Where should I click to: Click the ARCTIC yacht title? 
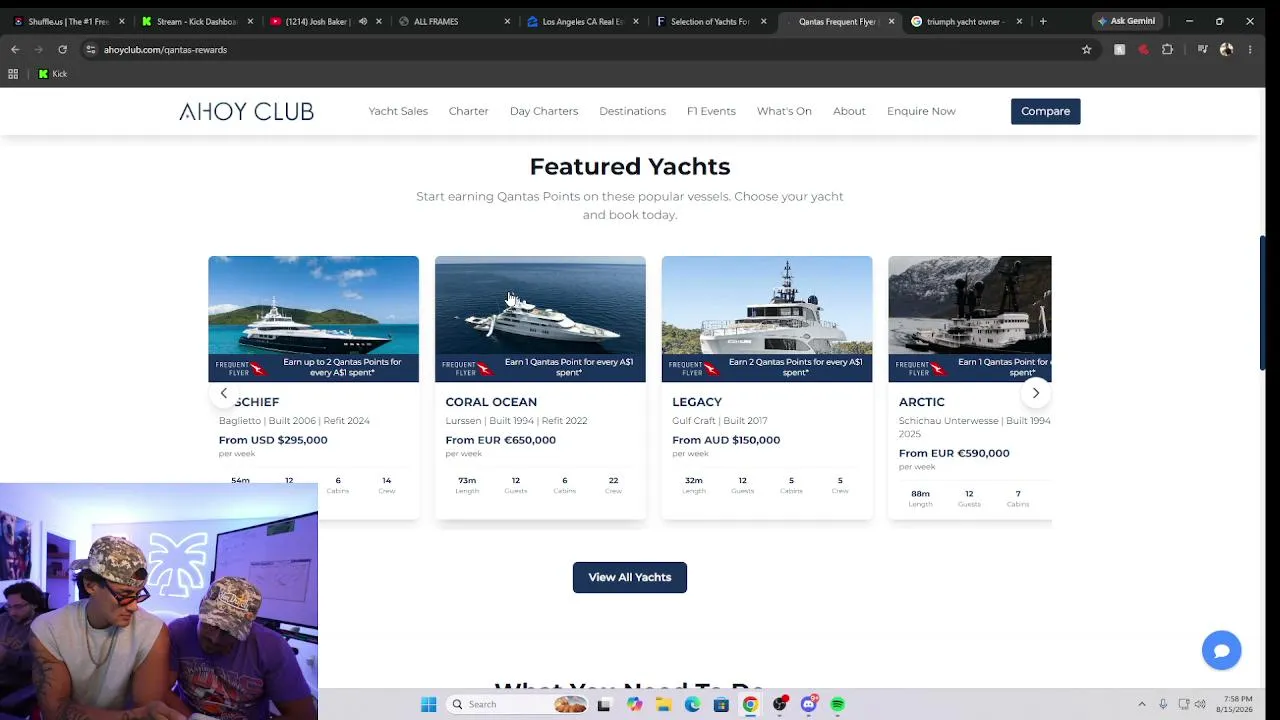click(x=921, y=402)
